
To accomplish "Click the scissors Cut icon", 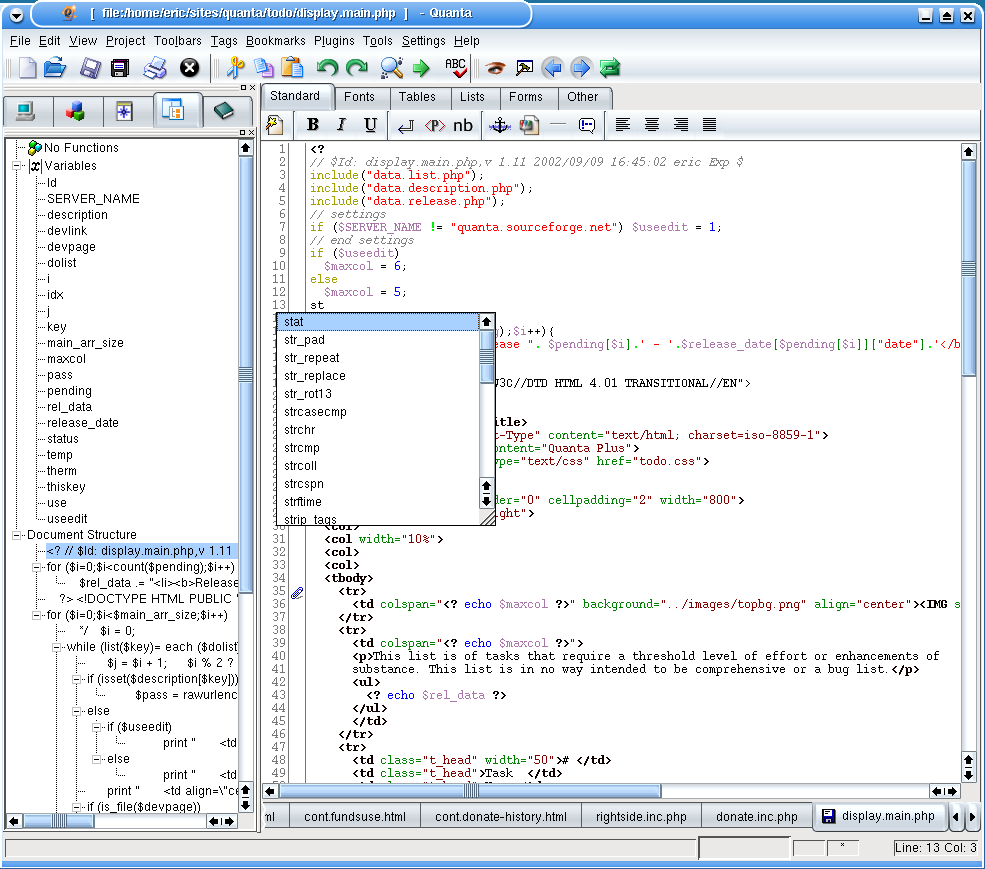I will (235, 68).
